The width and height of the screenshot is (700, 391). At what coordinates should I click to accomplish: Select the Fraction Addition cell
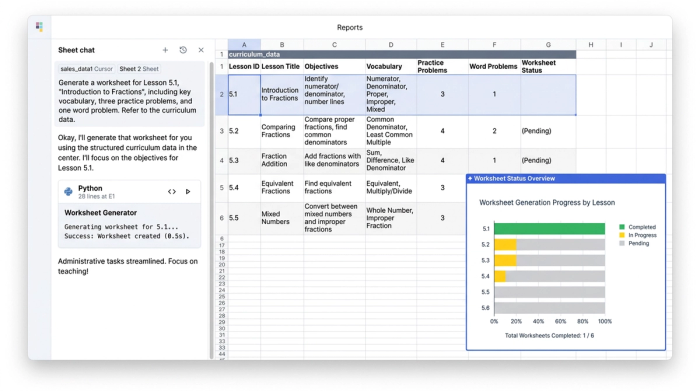pos(282,160)
